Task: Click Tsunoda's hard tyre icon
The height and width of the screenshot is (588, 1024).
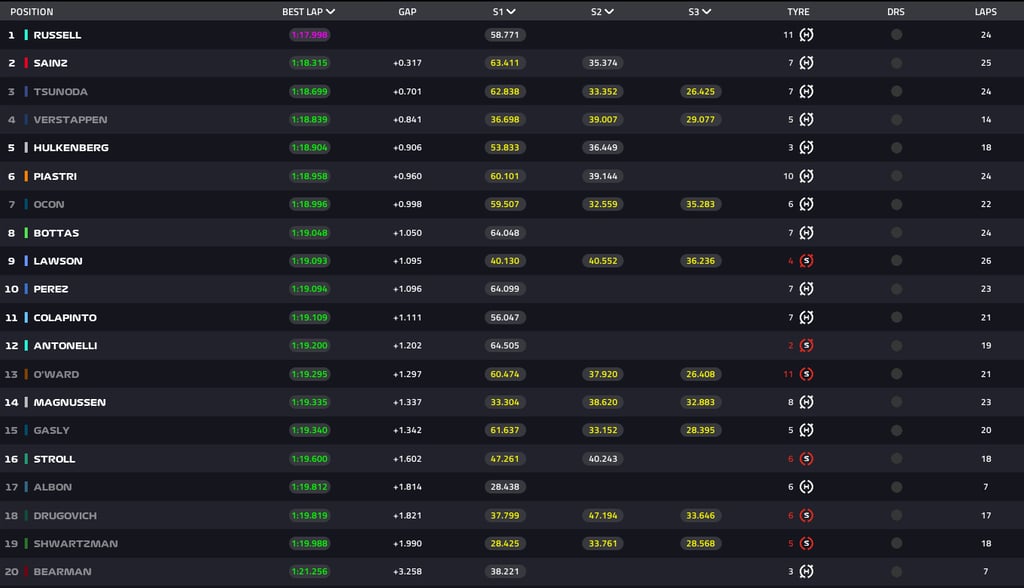Action: click(x=807, y=91)
